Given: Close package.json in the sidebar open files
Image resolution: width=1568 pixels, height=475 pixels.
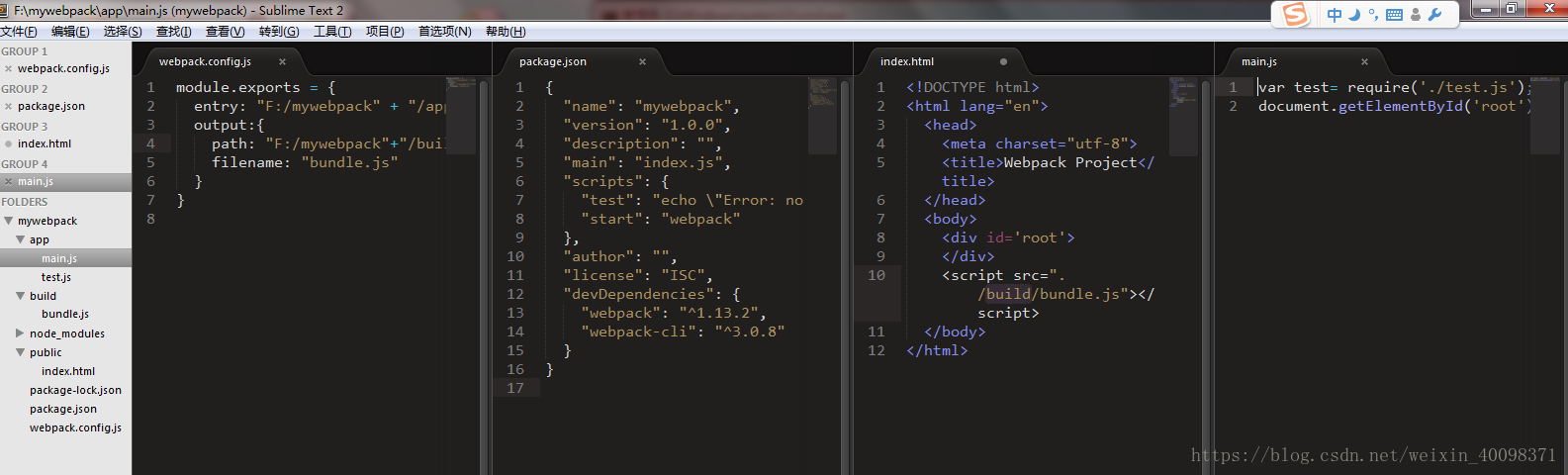Looking at the screenshot, I should pyautogui.click(x=8, y=106).
